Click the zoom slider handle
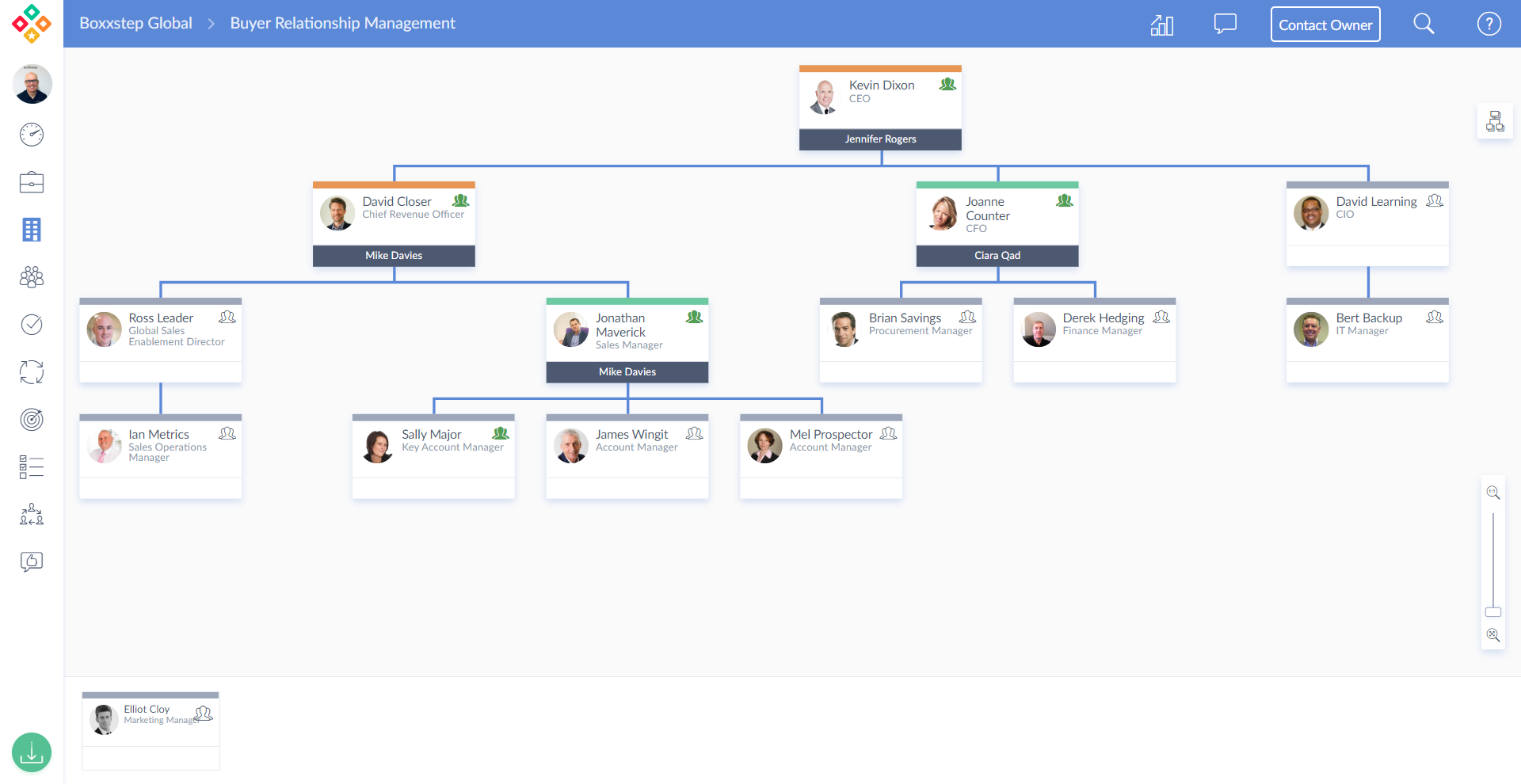The image size is (1521, 784). 1493,612
